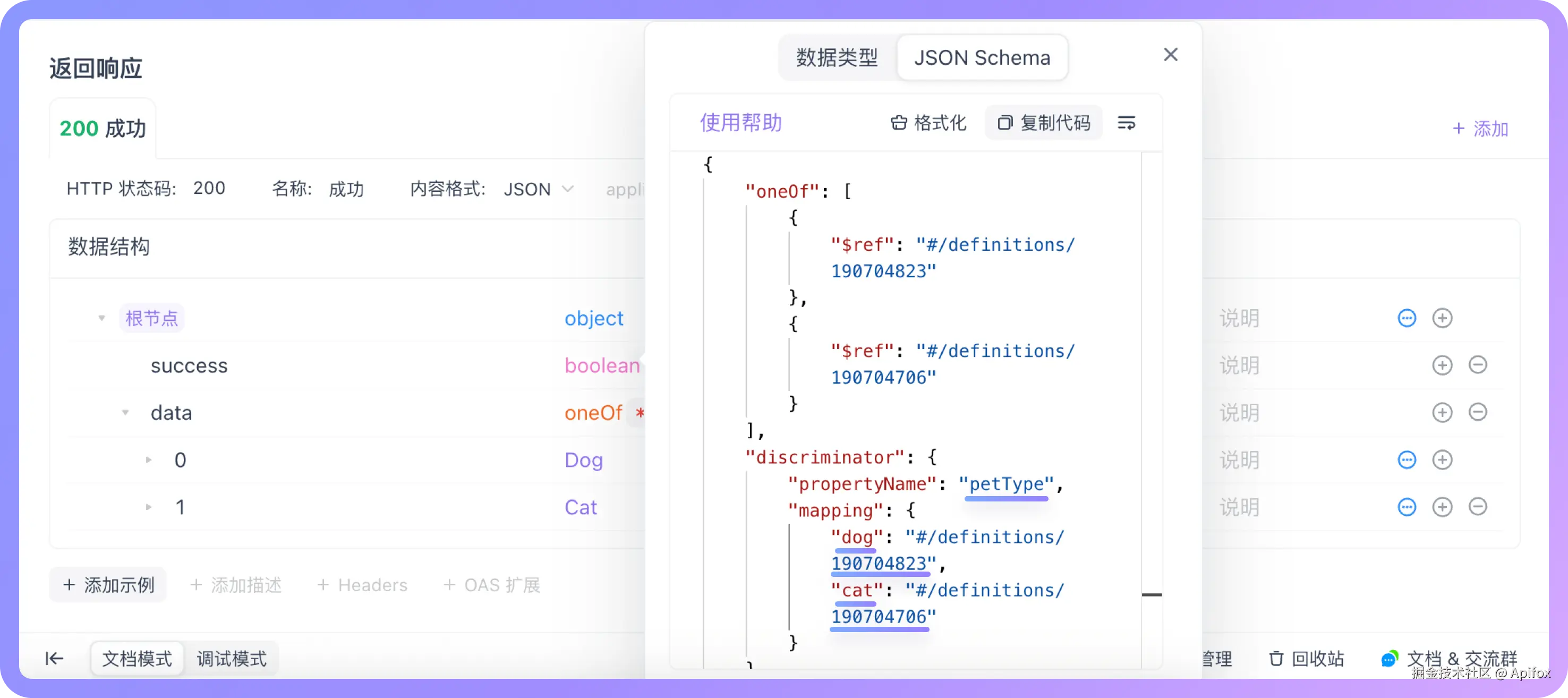Click the "discriminator" key in code
Viewport: 1568px width, 698px height.
824,457
